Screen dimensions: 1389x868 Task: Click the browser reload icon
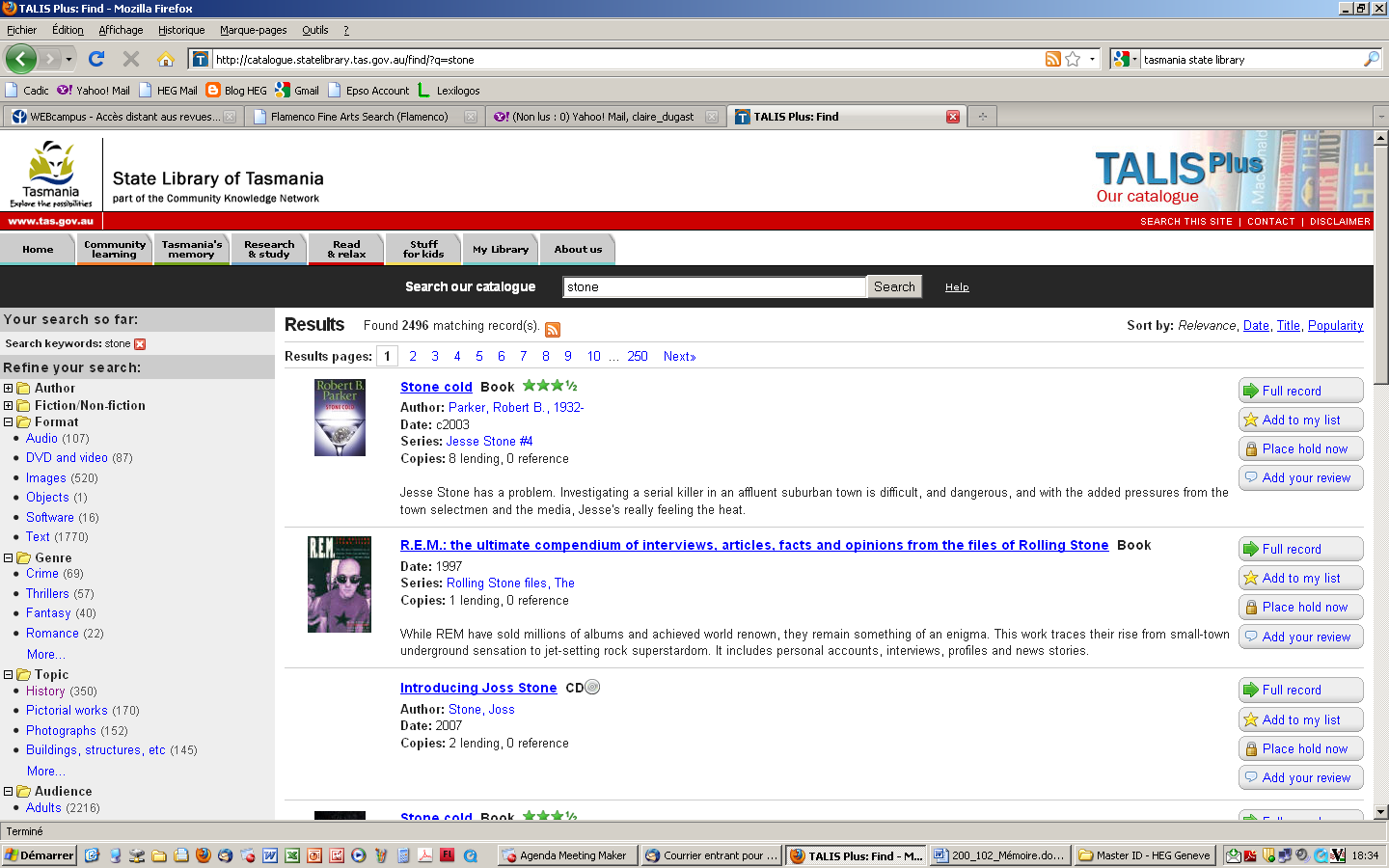coord(96,59)
